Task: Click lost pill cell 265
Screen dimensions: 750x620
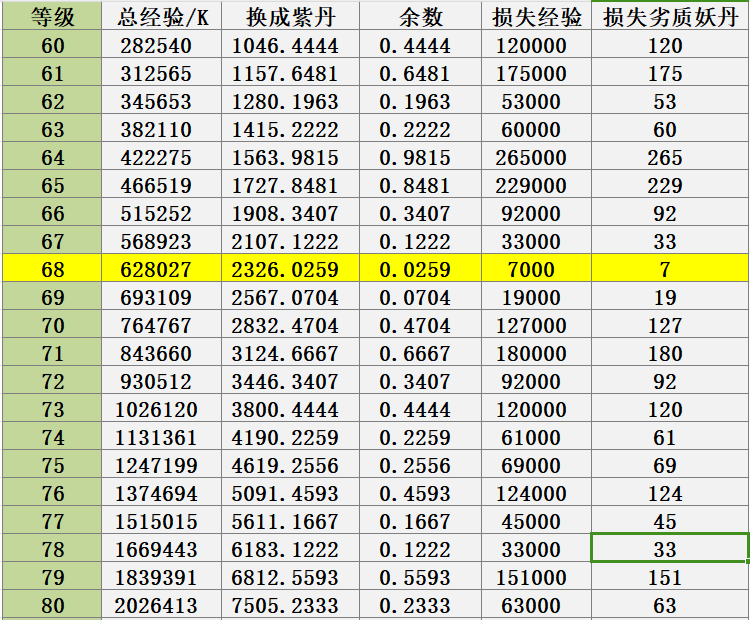Action: [670, 156]
